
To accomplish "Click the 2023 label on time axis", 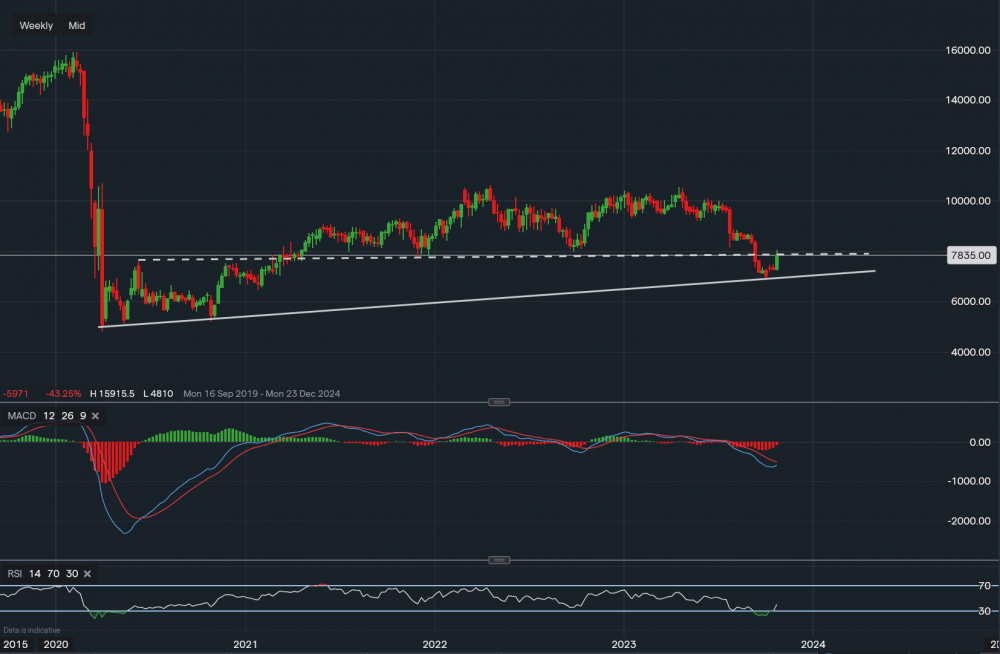I will (623, 645).
